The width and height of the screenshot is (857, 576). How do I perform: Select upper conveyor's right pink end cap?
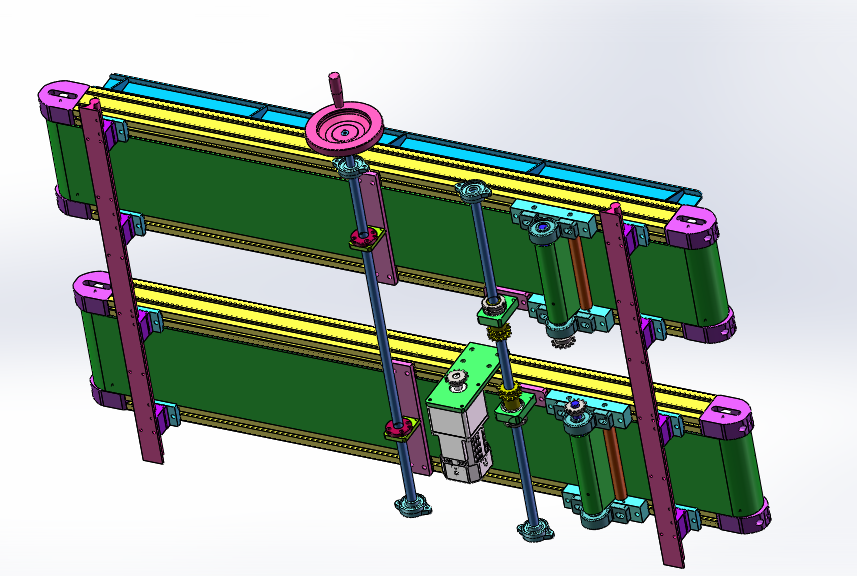click(x=690, y=229)
